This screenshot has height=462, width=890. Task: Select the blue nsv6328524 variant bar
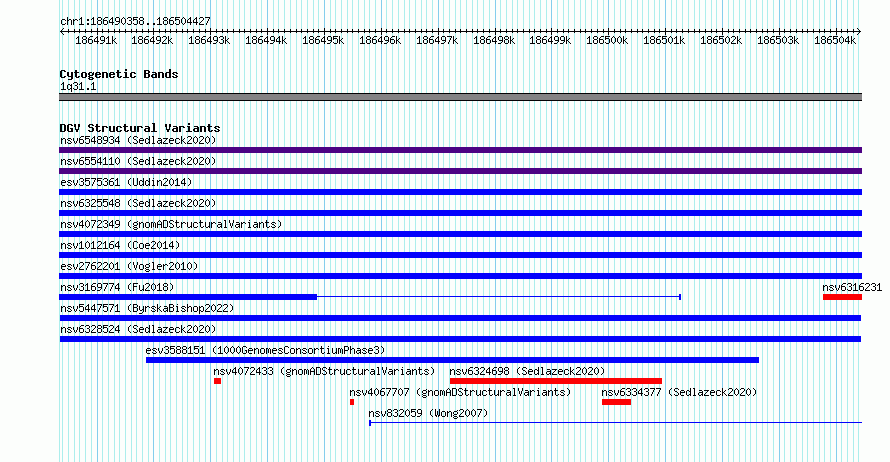pos(460,339)
